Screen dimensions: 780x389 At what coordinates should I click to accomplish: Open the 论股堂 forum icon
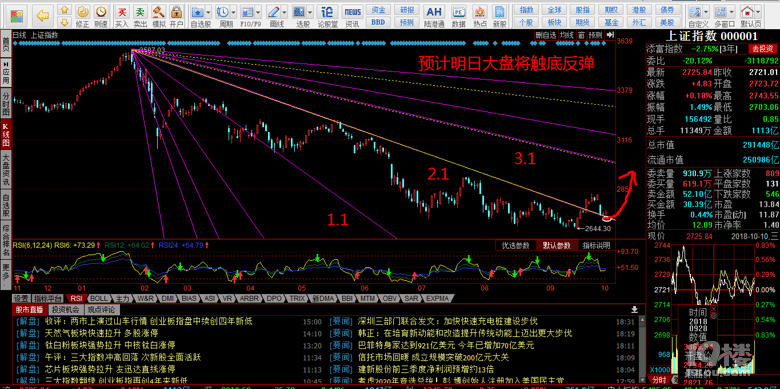point(328,15)
